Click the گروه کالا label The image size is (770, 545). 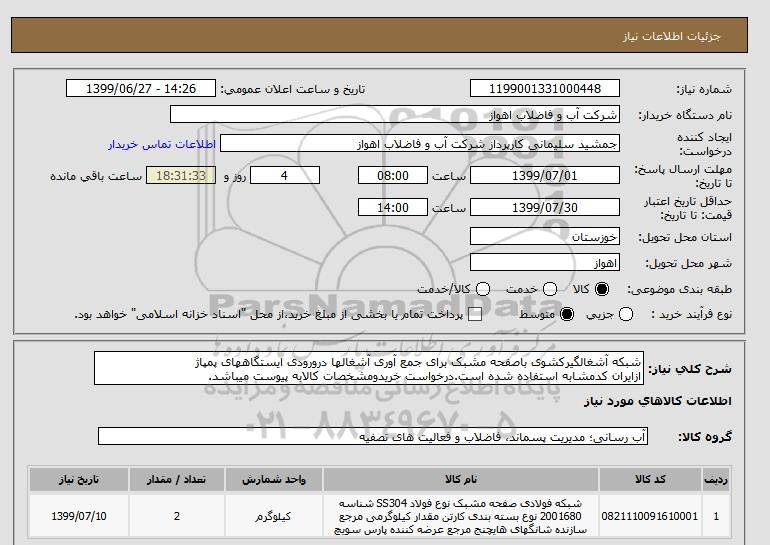705,436
